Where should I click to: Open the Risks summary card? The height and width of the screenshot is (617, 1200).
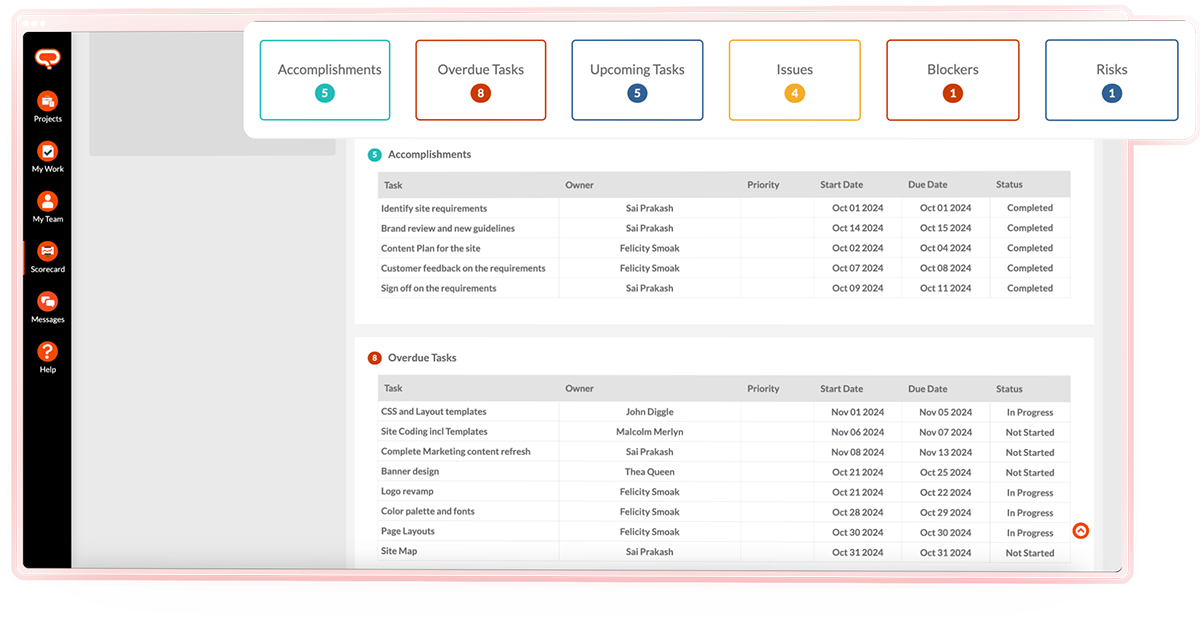coord(1111,80)
